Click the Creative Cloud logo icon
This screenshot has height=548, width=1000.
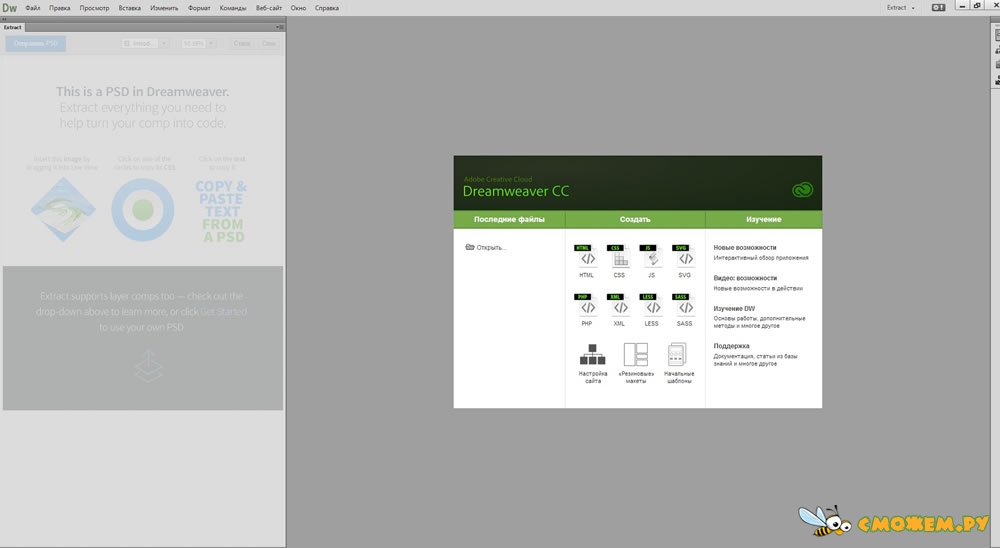802,189
